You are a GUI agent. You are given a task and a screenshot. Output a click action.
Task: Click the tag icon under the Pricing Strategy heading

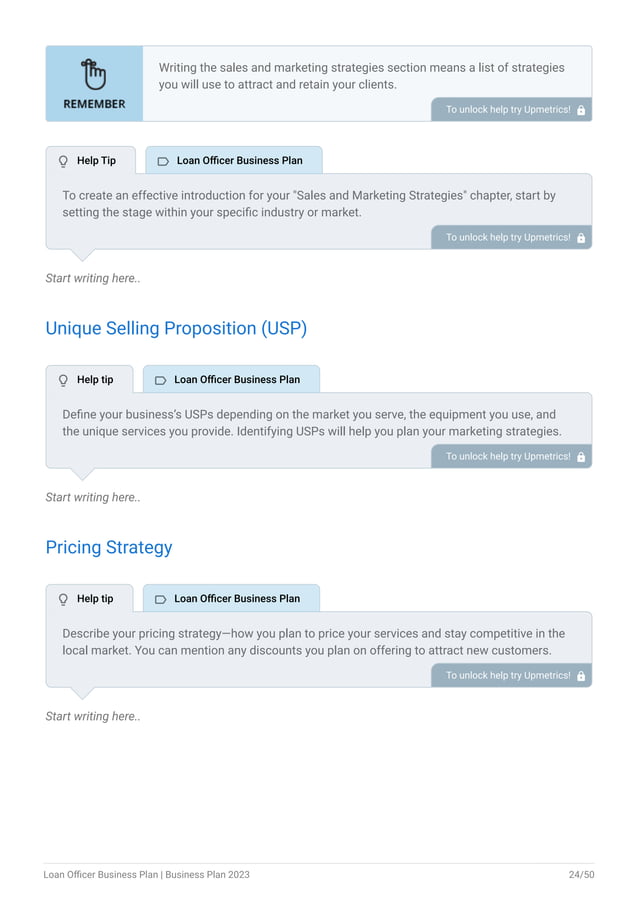pyautogui.click(x=160, y=599)
